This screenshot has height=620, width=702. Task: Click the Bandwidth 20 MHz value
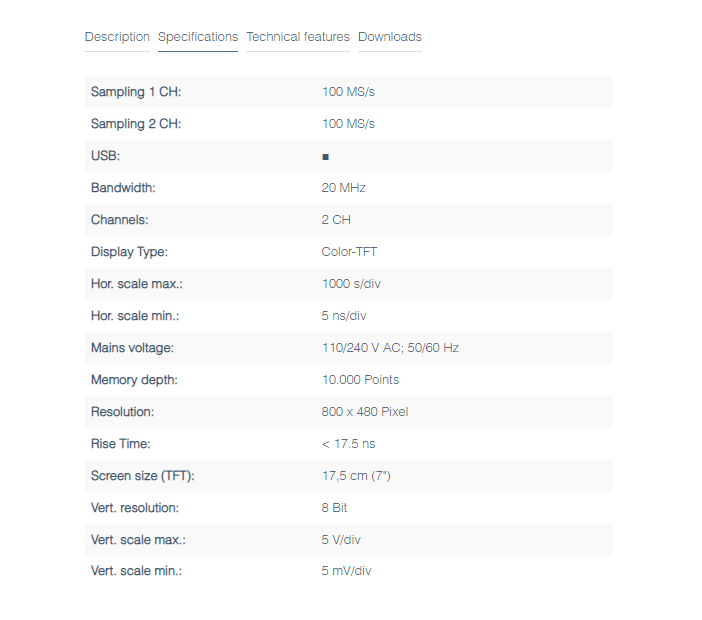pos(343,188)
